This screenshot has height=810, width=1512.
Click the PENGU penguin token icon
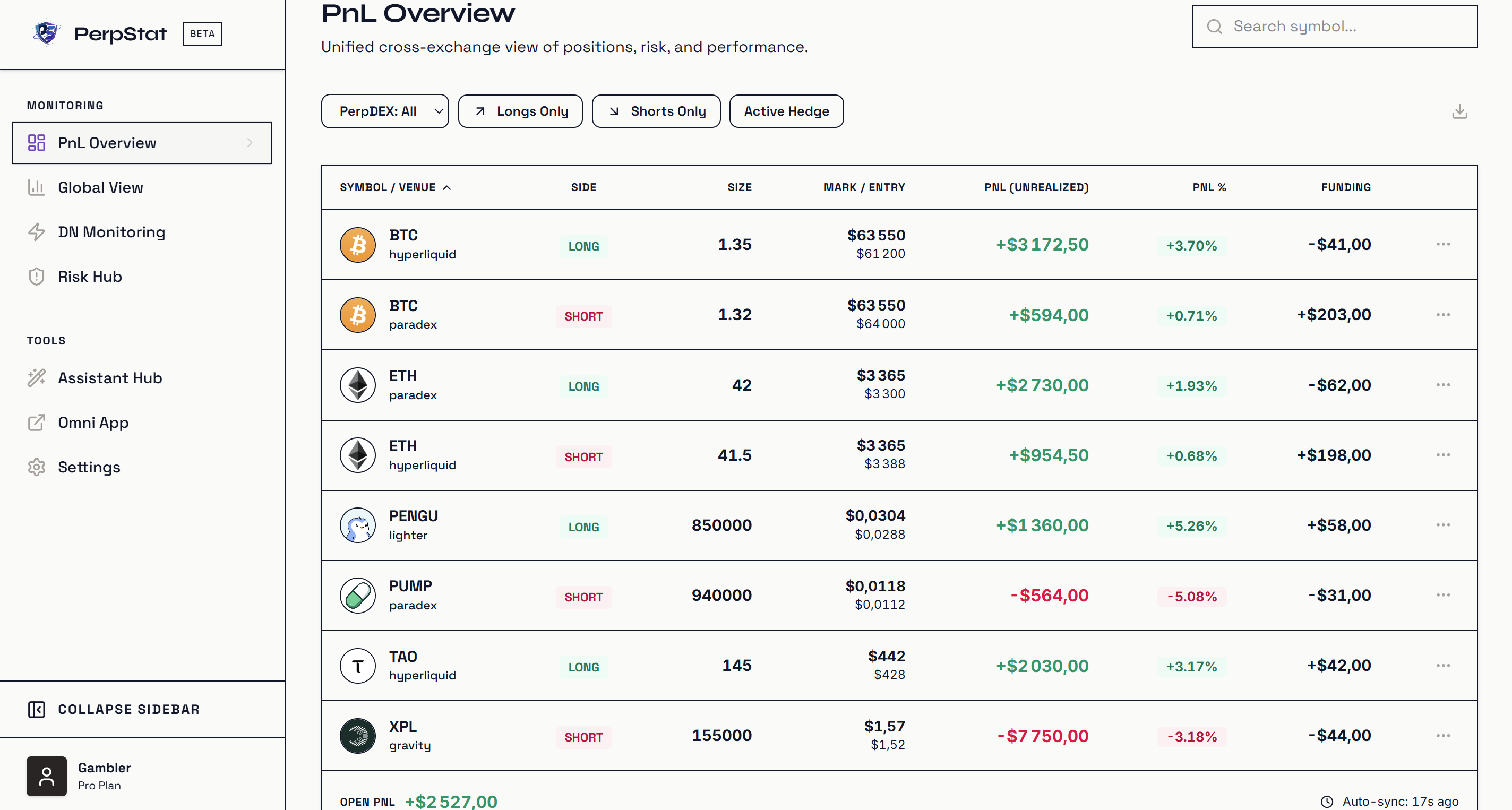(357, 525)
